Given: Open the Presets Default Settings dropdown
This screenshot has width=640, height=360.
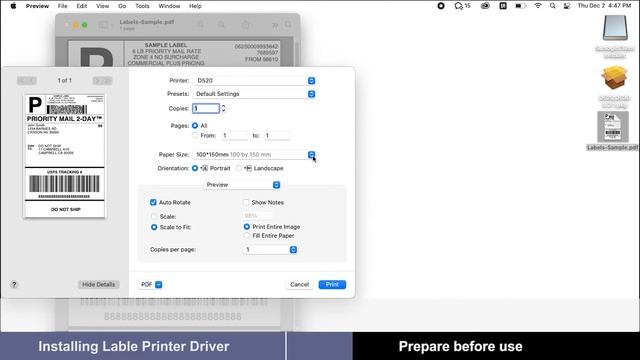Looking at the screenshot, I should coord(254,94).
